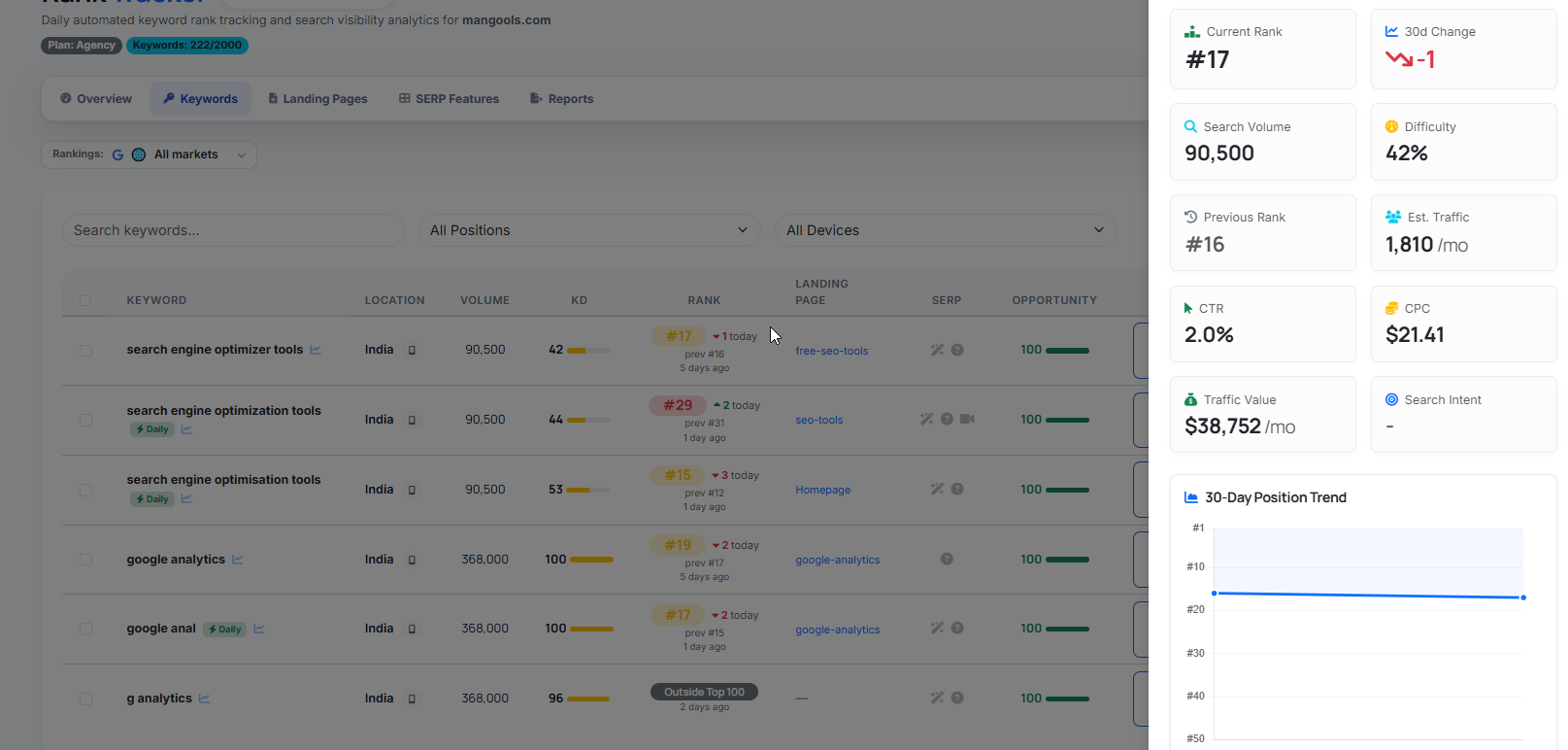Open trend chart icon for search engine optimisation tools

click(x=186, y=499)
